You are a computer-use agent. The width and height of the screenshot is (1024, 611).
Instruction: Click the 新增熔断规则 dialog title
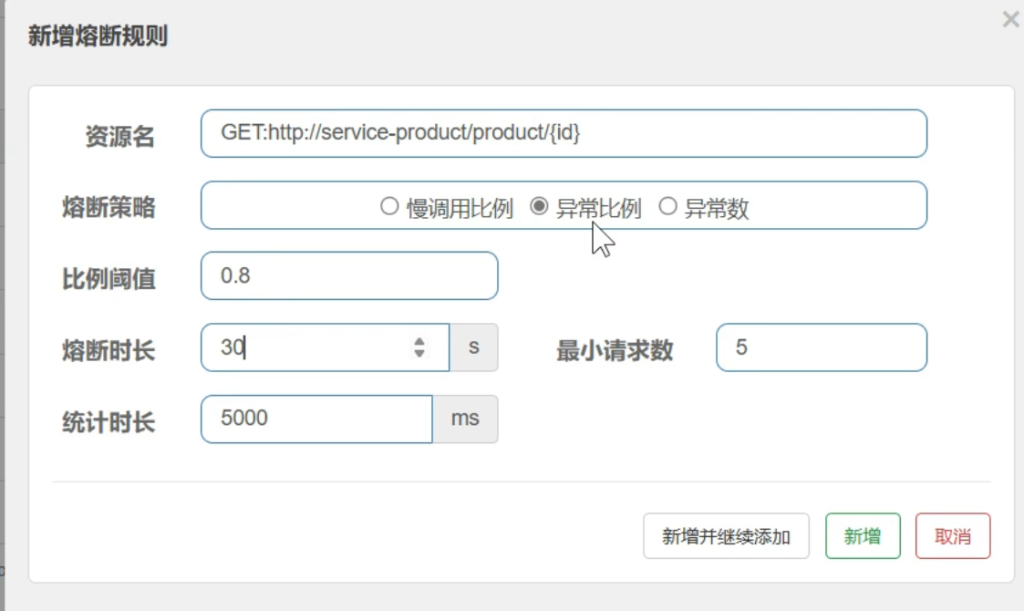click(97, 37)
